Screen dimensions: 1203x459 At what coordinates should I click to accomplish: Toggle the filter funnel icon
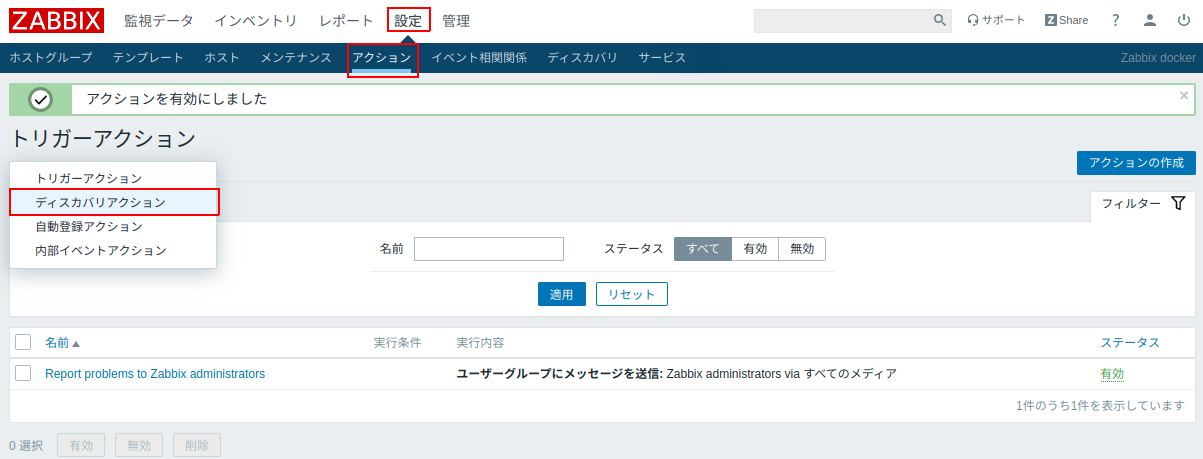coord(1178,203)
